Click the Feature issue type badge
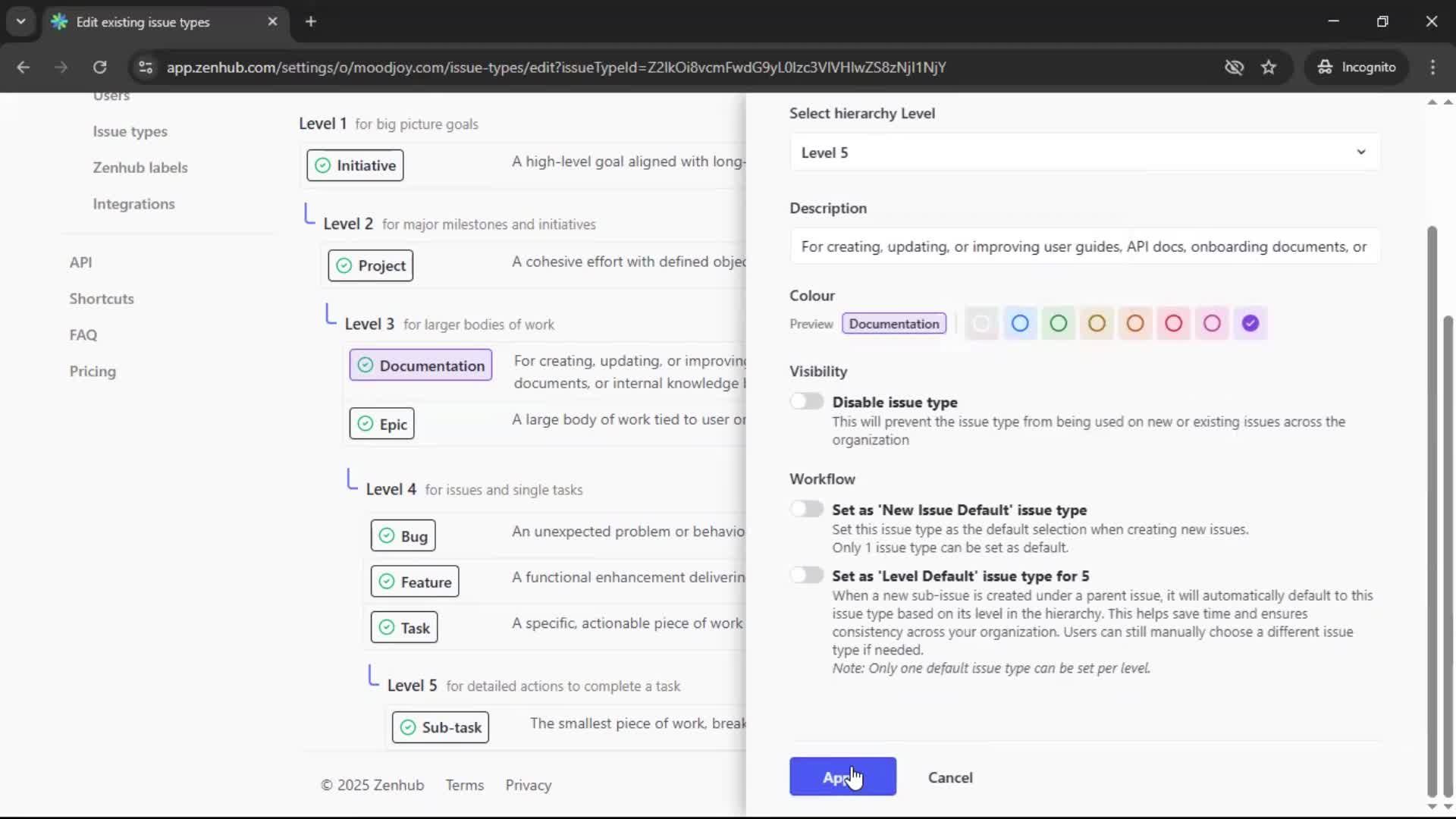The image size is (1456, 819). pyautogui.click(x=415, y=581)
